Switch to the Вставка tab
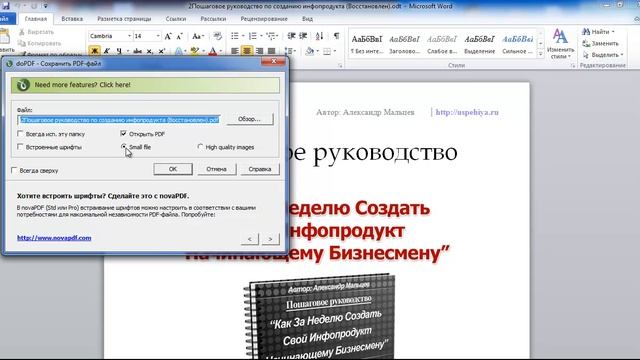This screenshot has height=360, width=640. pos(72,19)
